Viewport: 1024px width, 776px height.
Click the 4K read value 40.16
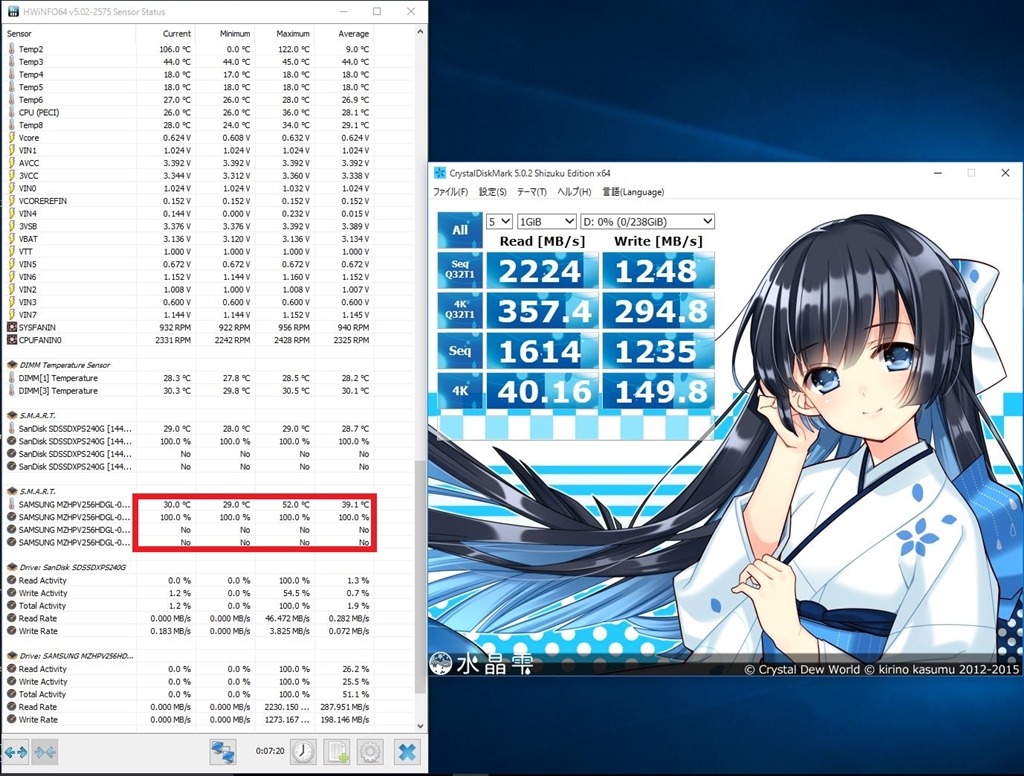[541, 391]
